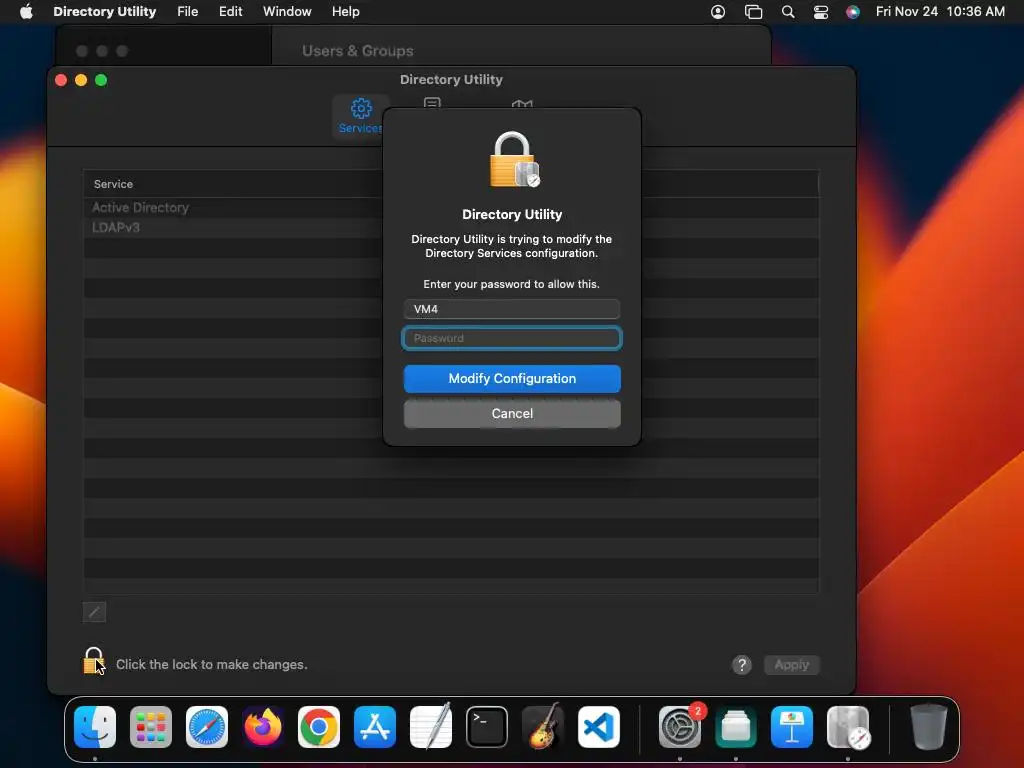Select the Services toolbar icon

(361, 116)
